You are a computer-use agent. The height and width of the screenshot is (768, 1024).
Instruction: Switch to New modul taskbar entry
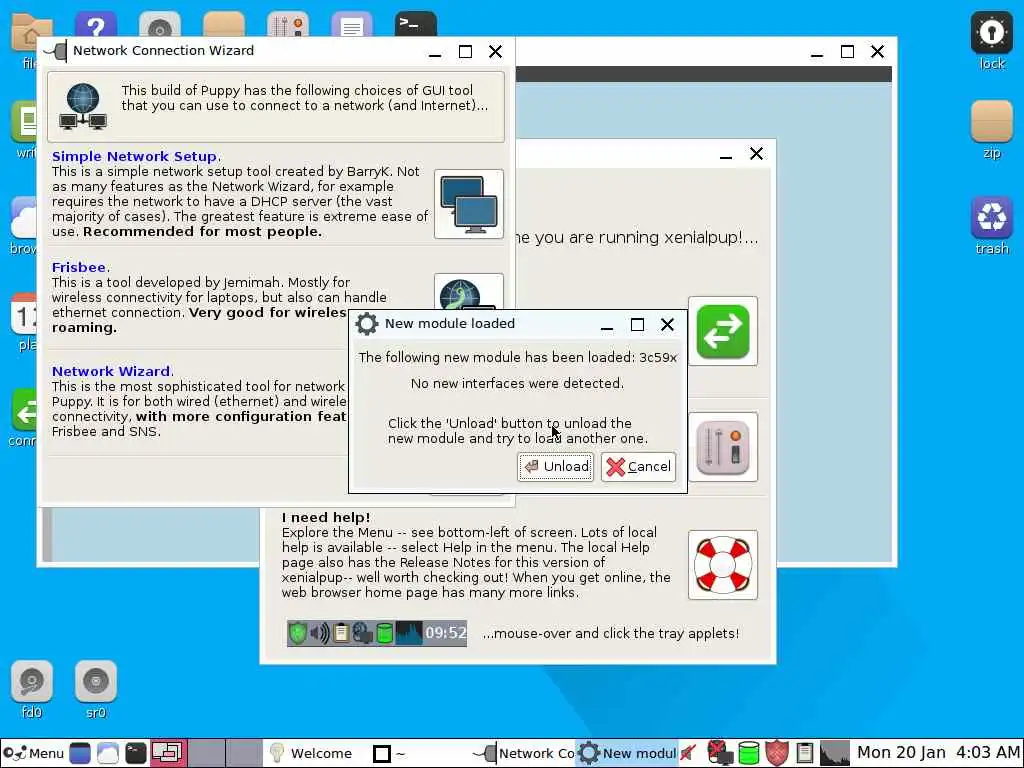[x=627, y=753]
